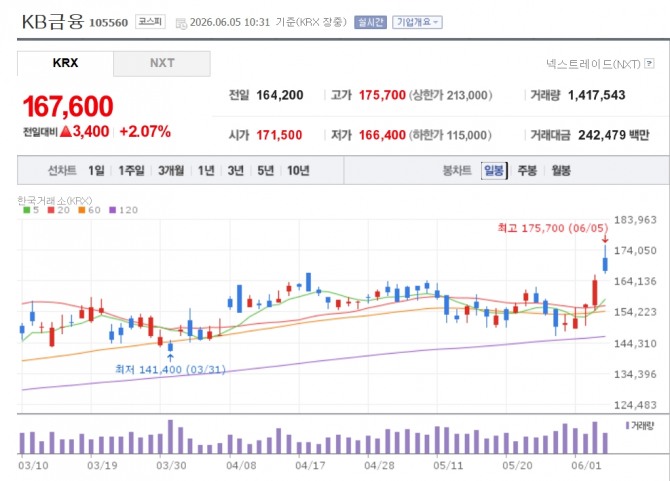670x481 pixels.
Task: Open the 기업개요 dropdown
Action: point(417,22)
